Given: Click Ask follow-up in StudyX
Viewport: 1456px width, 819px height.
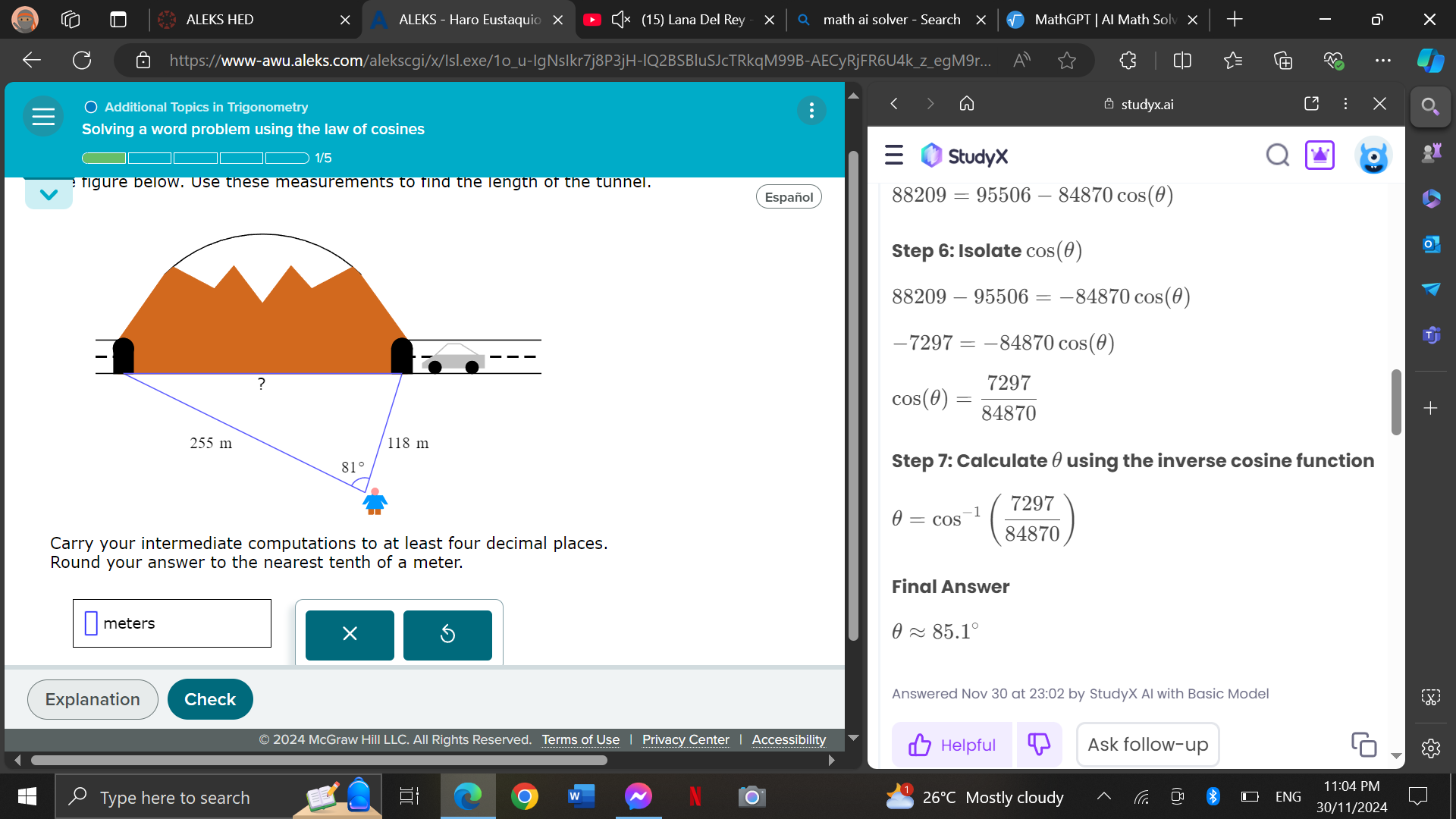Looking at the screenshot, I should click(1147, 745).
